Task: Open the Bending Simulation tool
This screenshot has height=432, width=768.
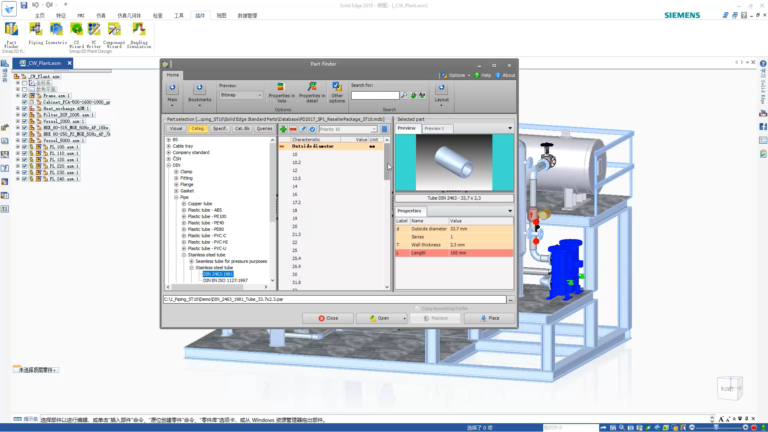Action: click(x=139, y=35)
